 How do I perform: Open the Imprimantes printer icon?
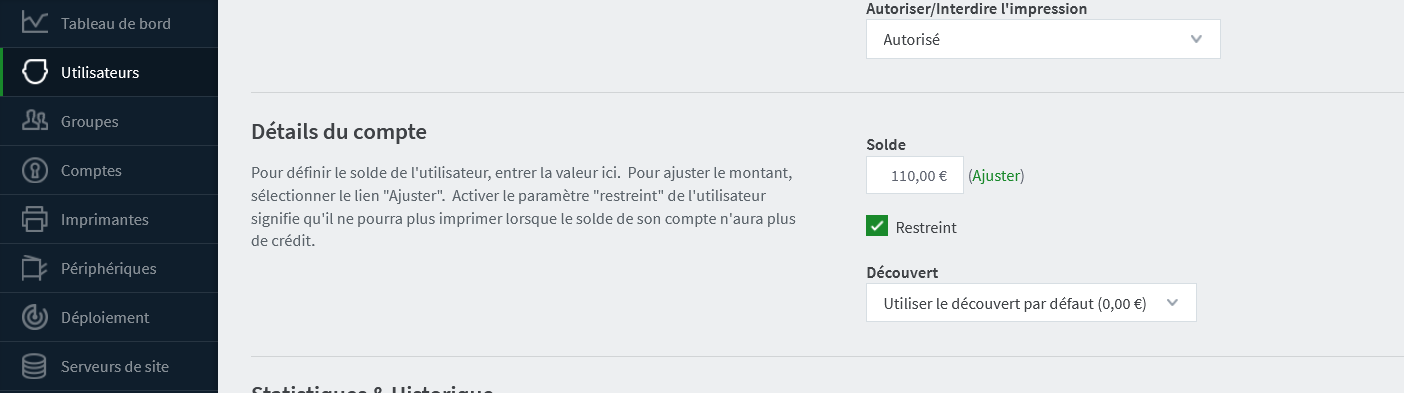tap(35, 219)
